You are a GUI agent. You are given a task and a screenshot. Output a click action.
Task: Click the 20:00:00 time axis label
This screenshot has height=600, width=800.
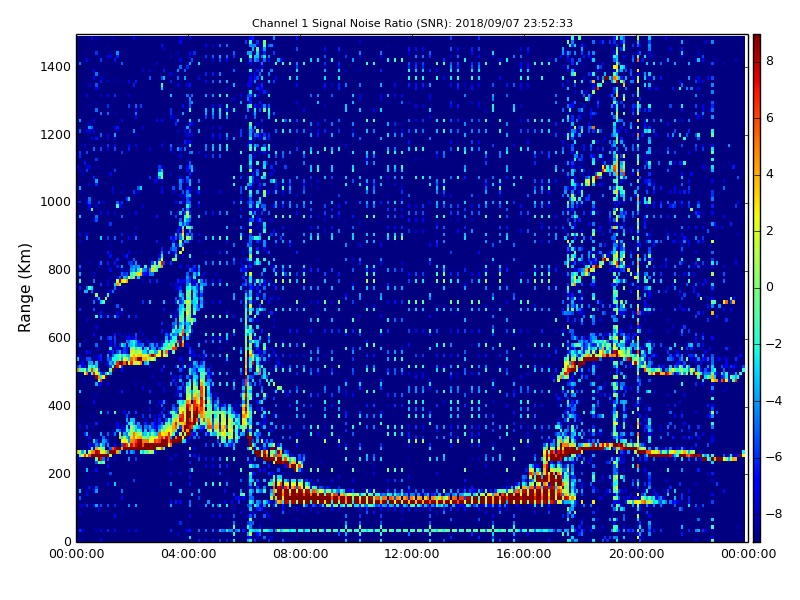[x=637, y=554]
